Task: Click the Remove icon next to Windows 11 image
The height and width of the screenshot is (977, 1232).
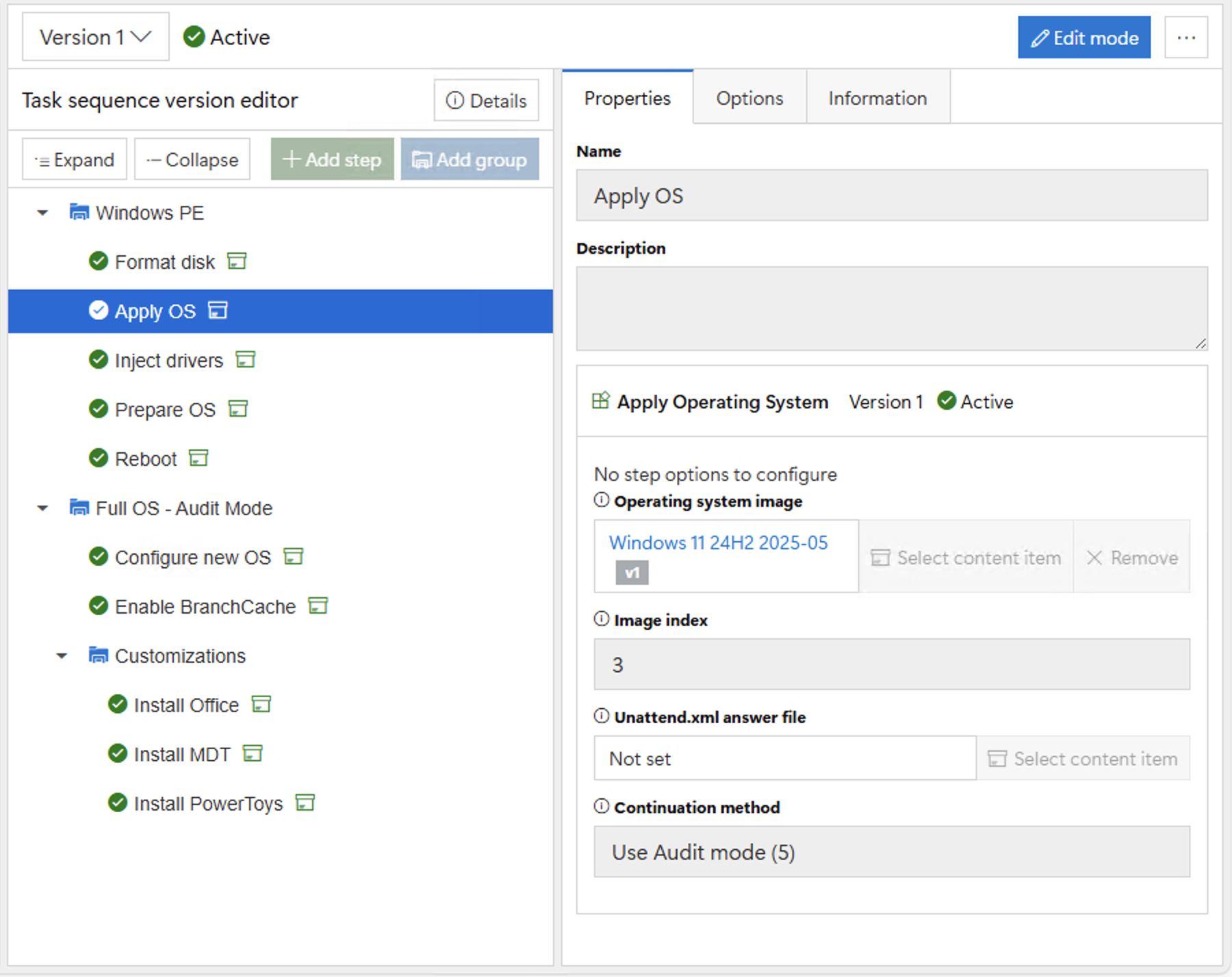Action: click(x=1096, y=558)
